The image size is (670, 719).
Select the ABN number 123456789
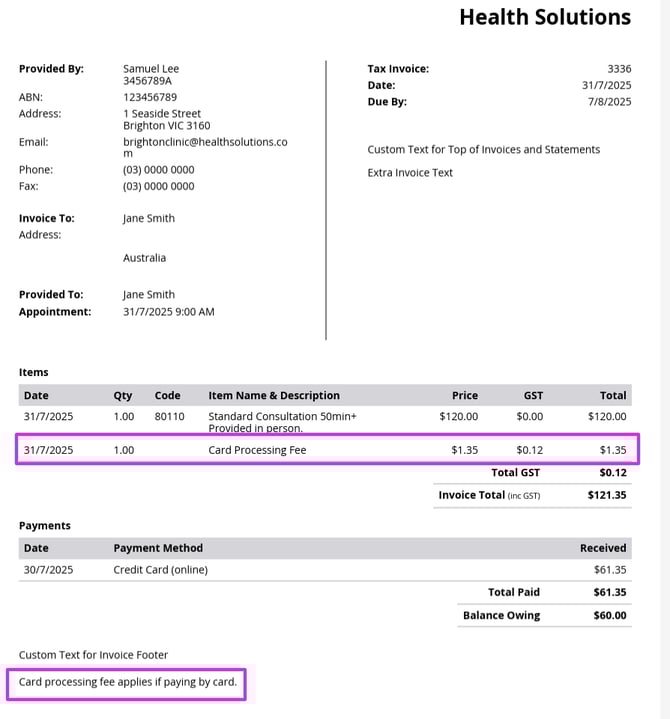tap(150, 98)
